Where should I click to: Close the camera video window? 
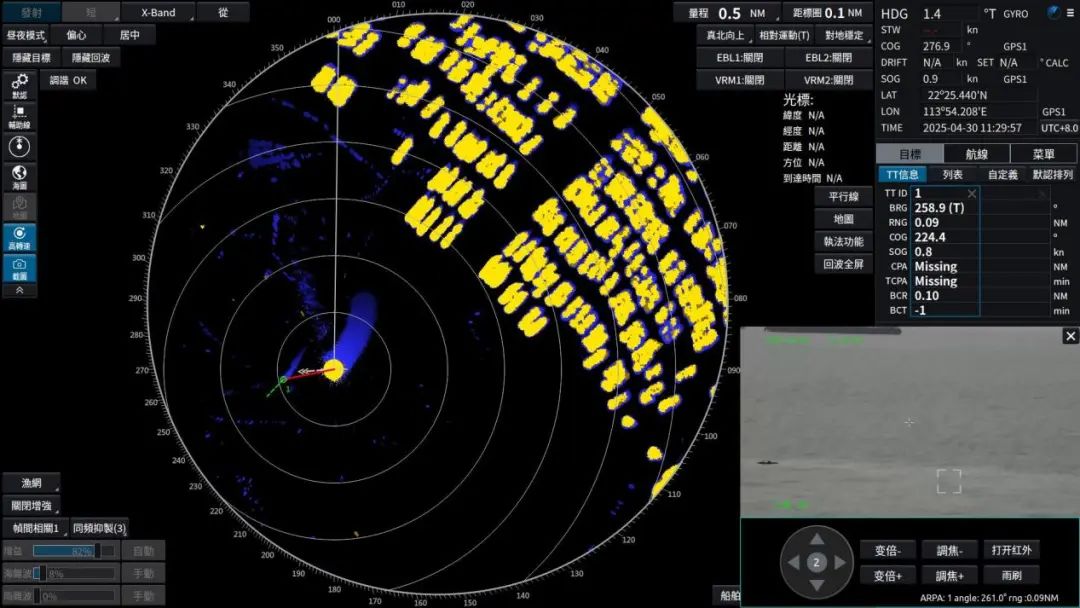pos(1070,336)
